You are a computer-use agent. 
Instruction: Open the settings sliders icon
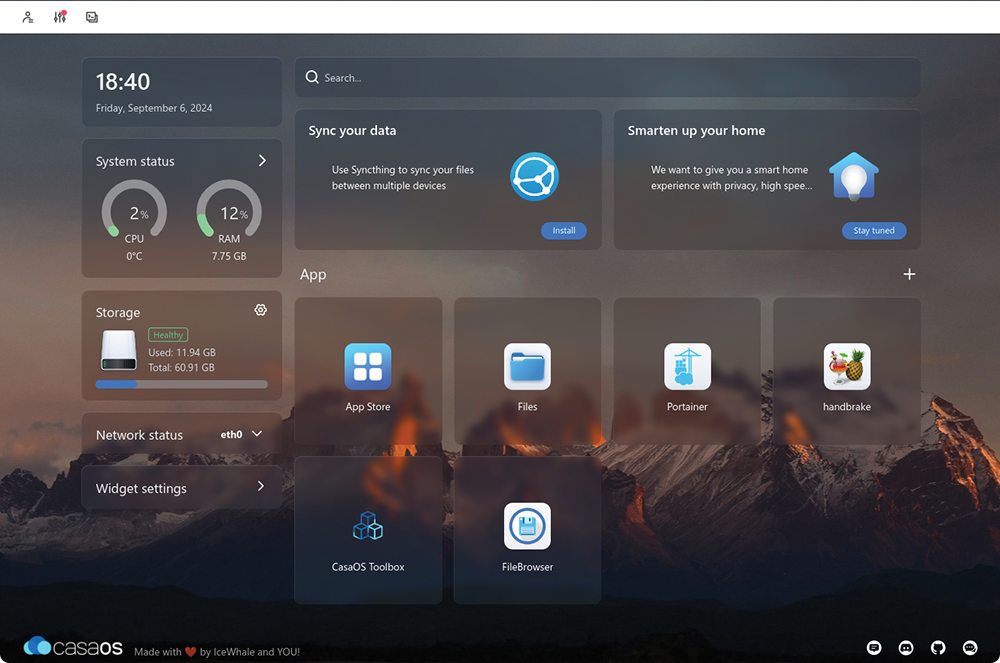(x=60, y=17)
